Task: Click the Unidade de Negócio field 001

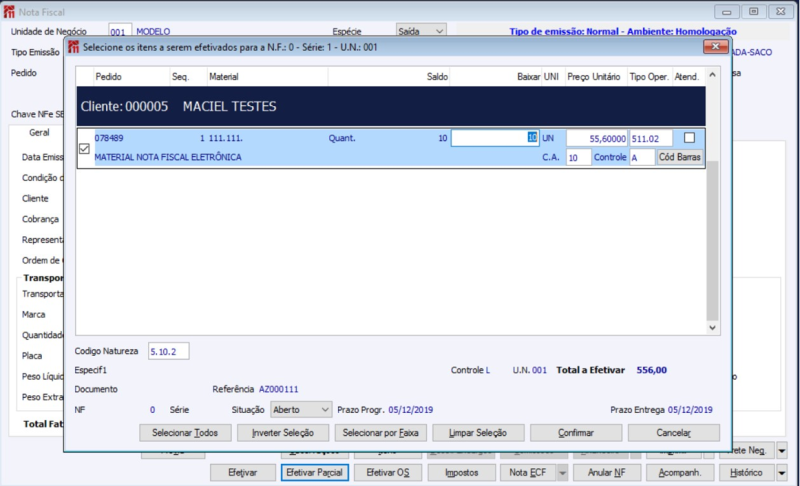Action: tap(120, 32)
